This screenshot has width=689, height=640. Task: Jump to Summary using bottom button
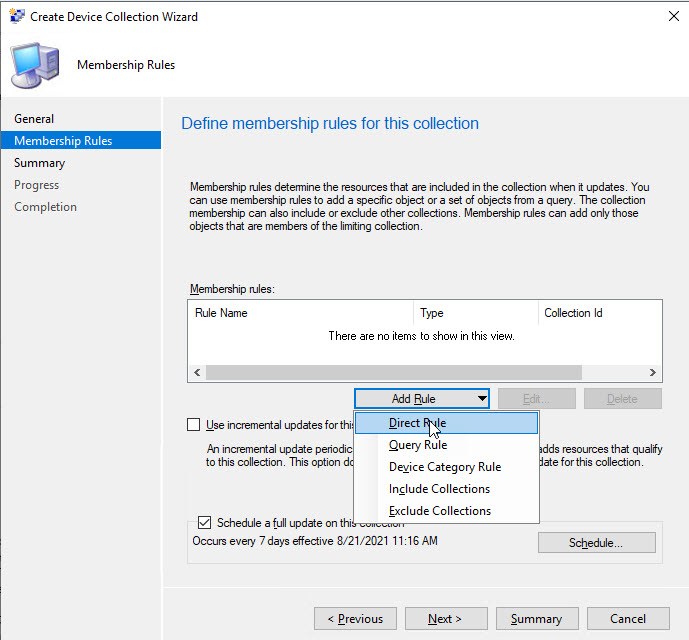536,619
